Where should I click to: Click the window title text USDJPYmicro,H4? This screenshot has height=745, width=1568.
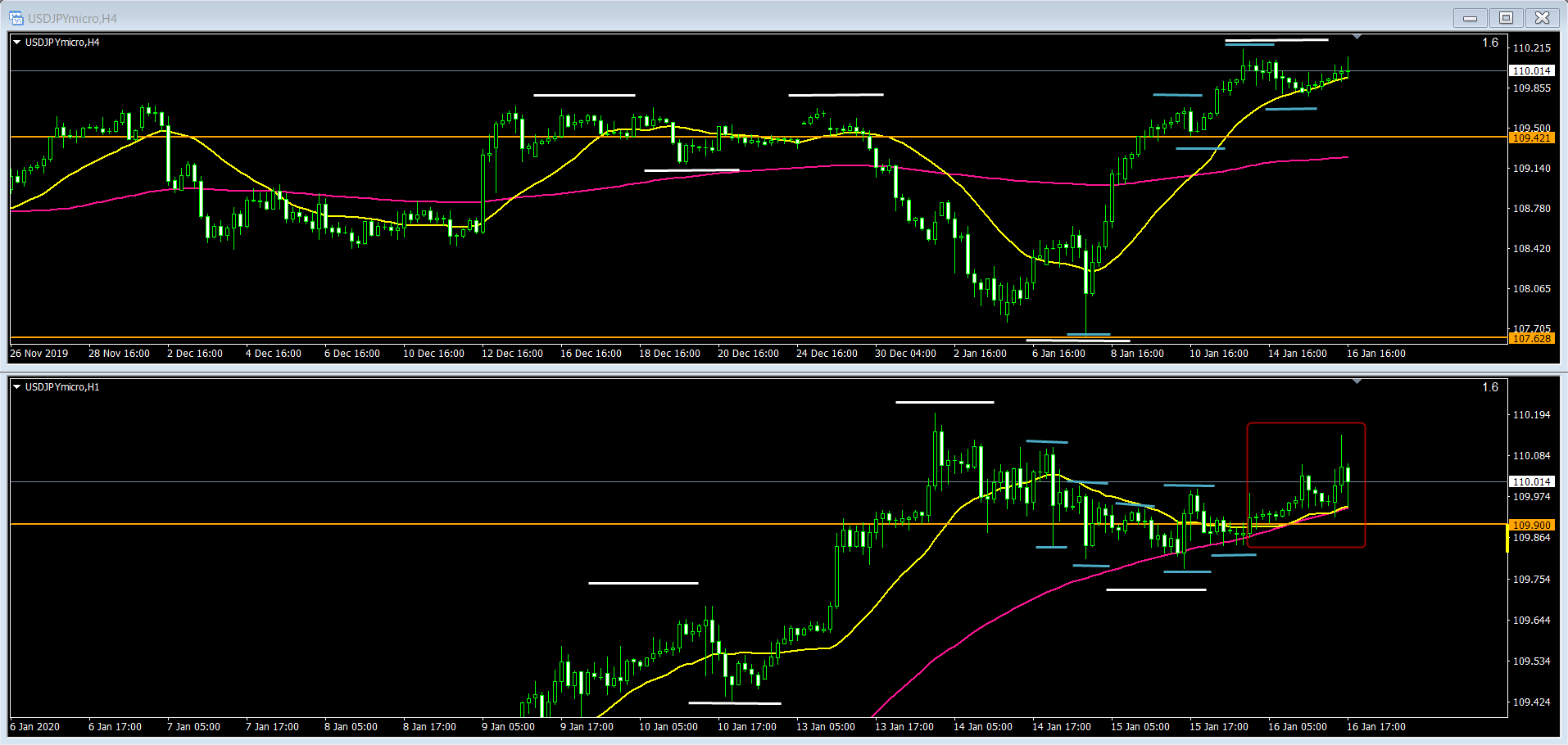(x=72, y=18)
